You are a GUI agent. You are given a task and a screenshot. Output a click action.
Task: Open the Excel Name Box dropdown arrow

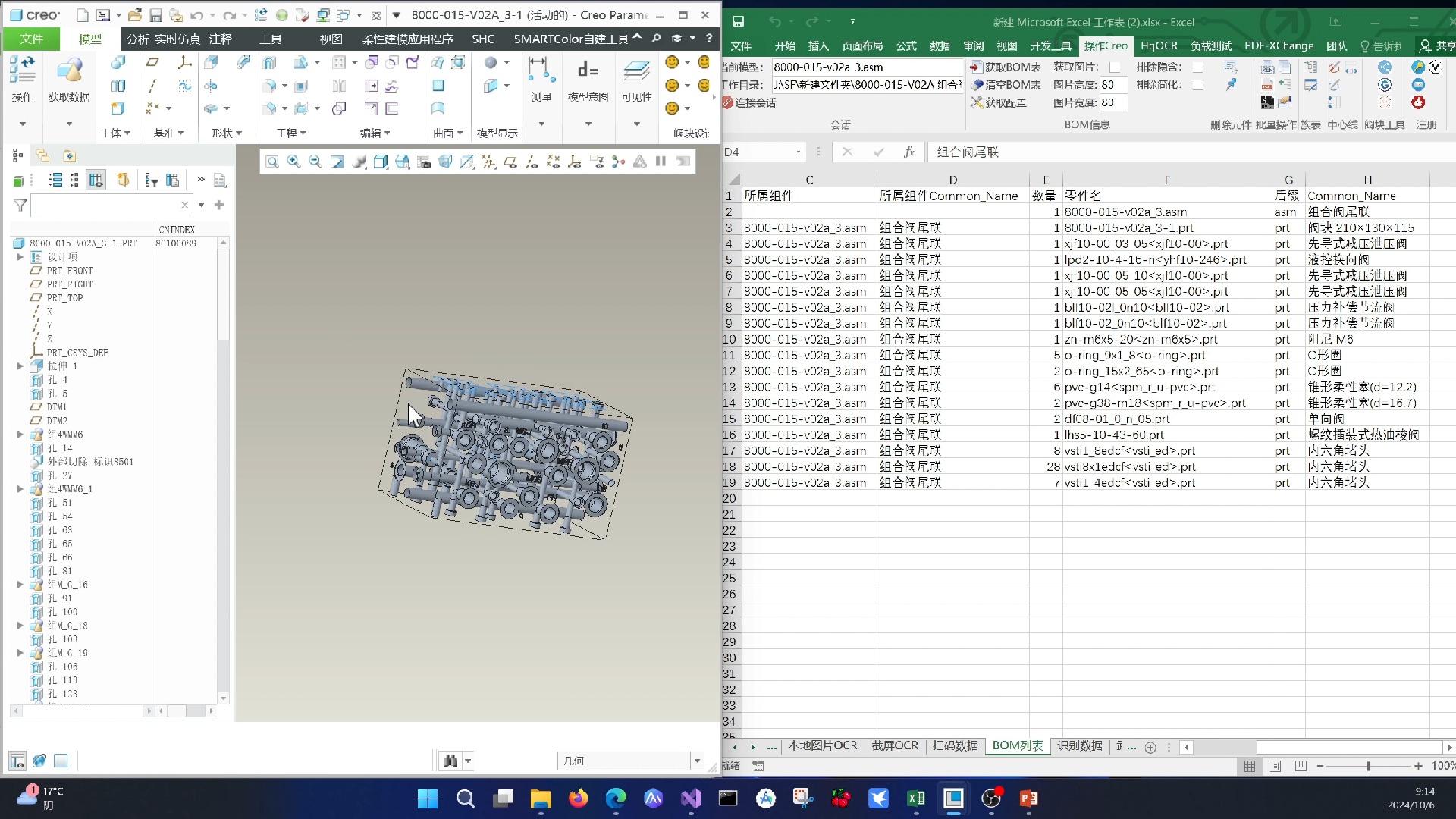tap(798, 152)
